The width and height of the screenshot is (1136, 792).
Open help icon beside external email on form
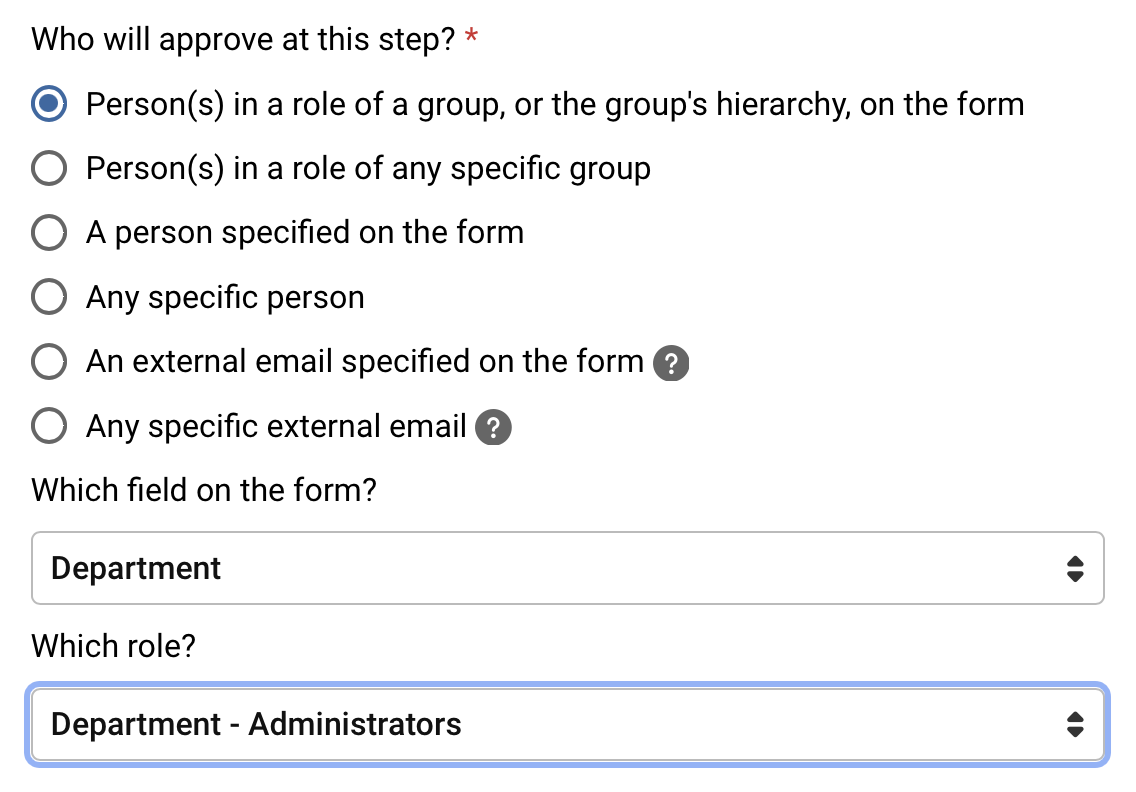click(671, 364)
